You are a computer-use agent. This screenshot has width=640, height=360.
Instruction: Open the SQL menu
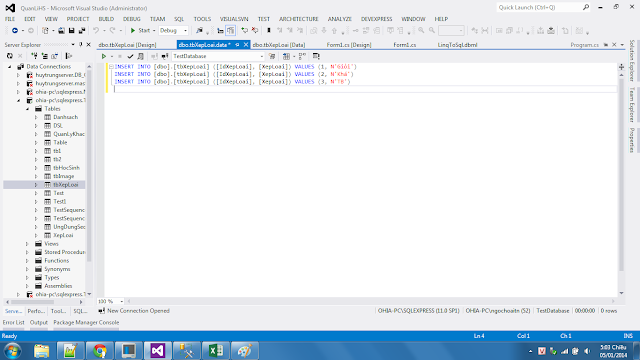coord(179,19)
